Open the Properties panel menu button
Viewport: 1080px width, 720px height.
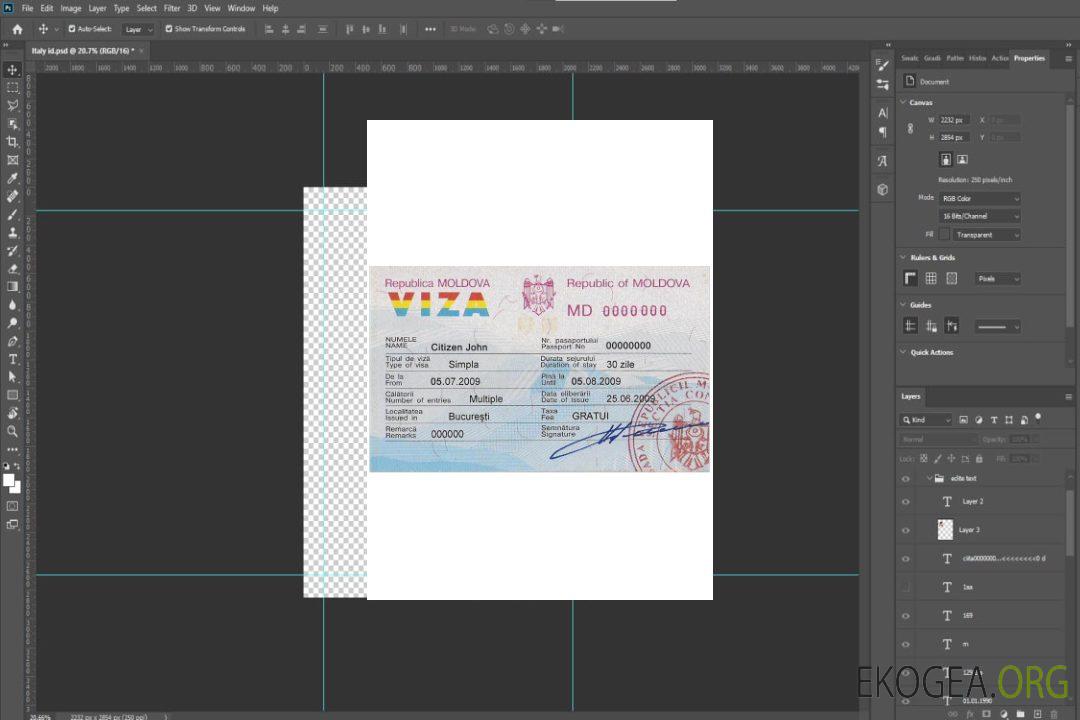[x=1068, y=59]
